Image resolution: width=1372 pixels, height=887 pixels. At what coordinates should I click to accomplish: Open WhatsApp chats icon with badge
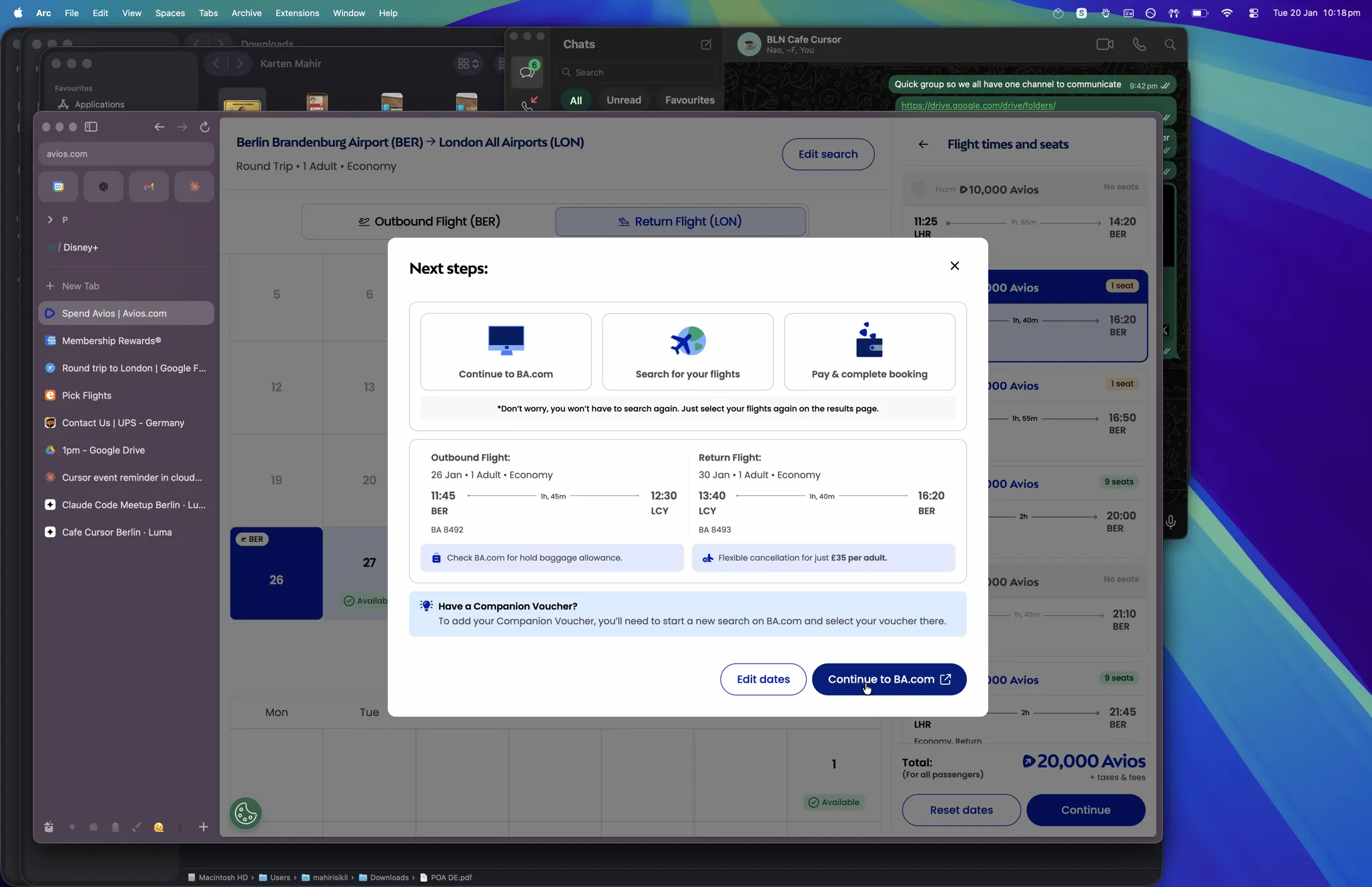click(528, 71)
